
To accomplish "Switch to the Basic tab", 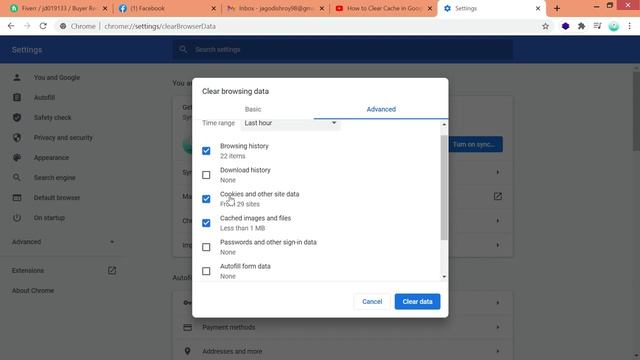I will (253, 109).
